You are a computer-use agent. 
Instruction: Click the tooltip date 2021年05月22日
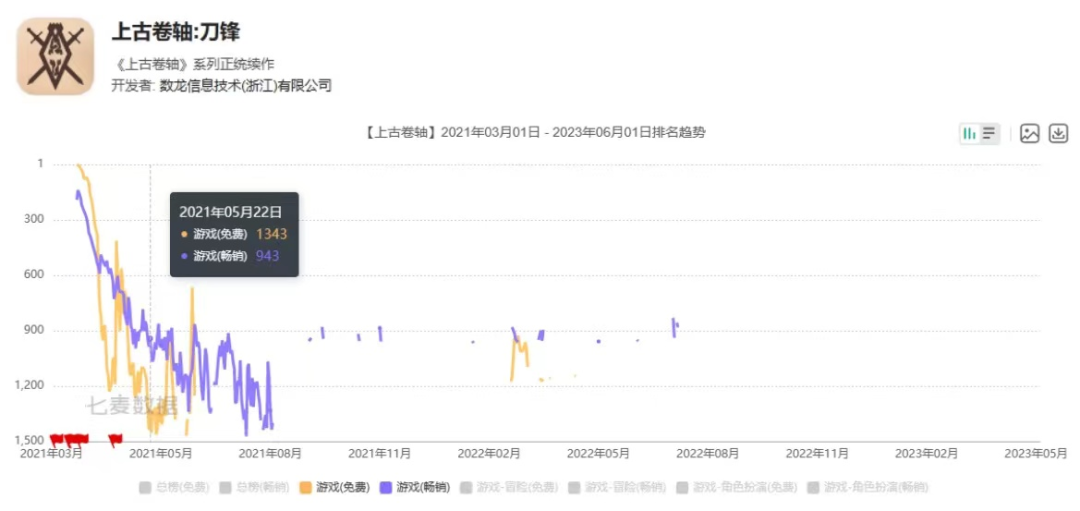tap(229, 212)
